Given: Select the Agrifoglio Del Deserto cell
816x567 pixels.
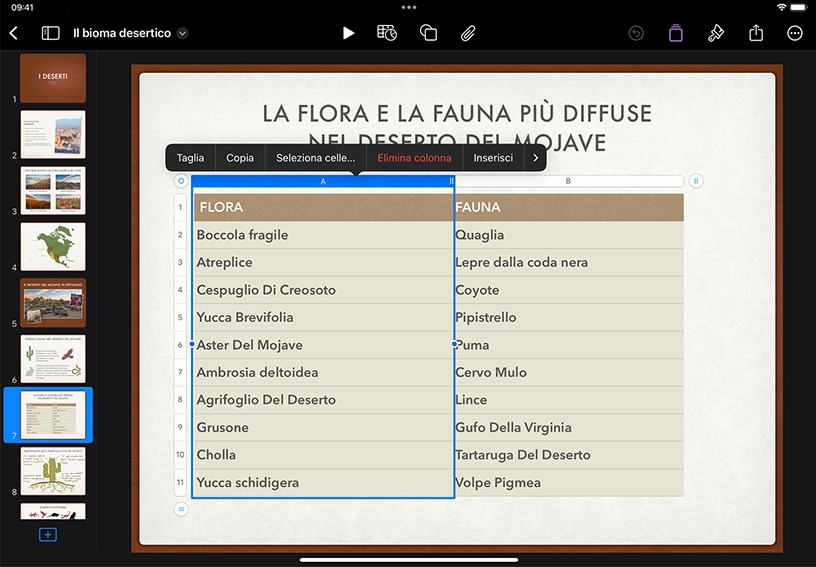Looking at the screenshot, I should (323, 400).
